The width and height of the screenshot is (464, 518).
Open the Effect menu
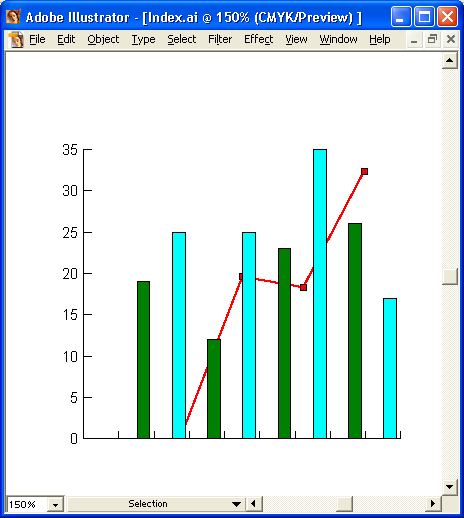pos(258,40)
